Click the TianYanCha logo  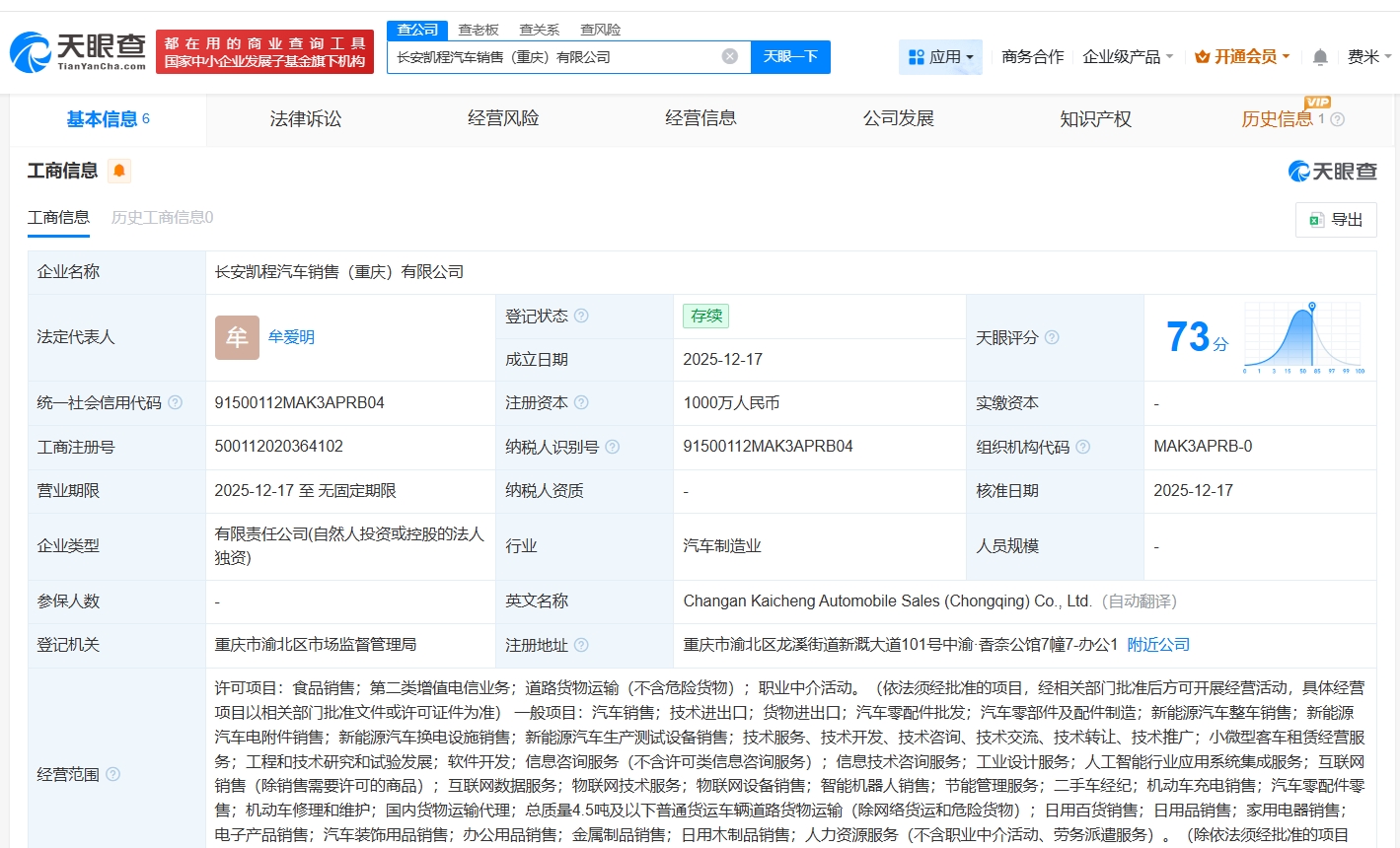tap(78, 52)
